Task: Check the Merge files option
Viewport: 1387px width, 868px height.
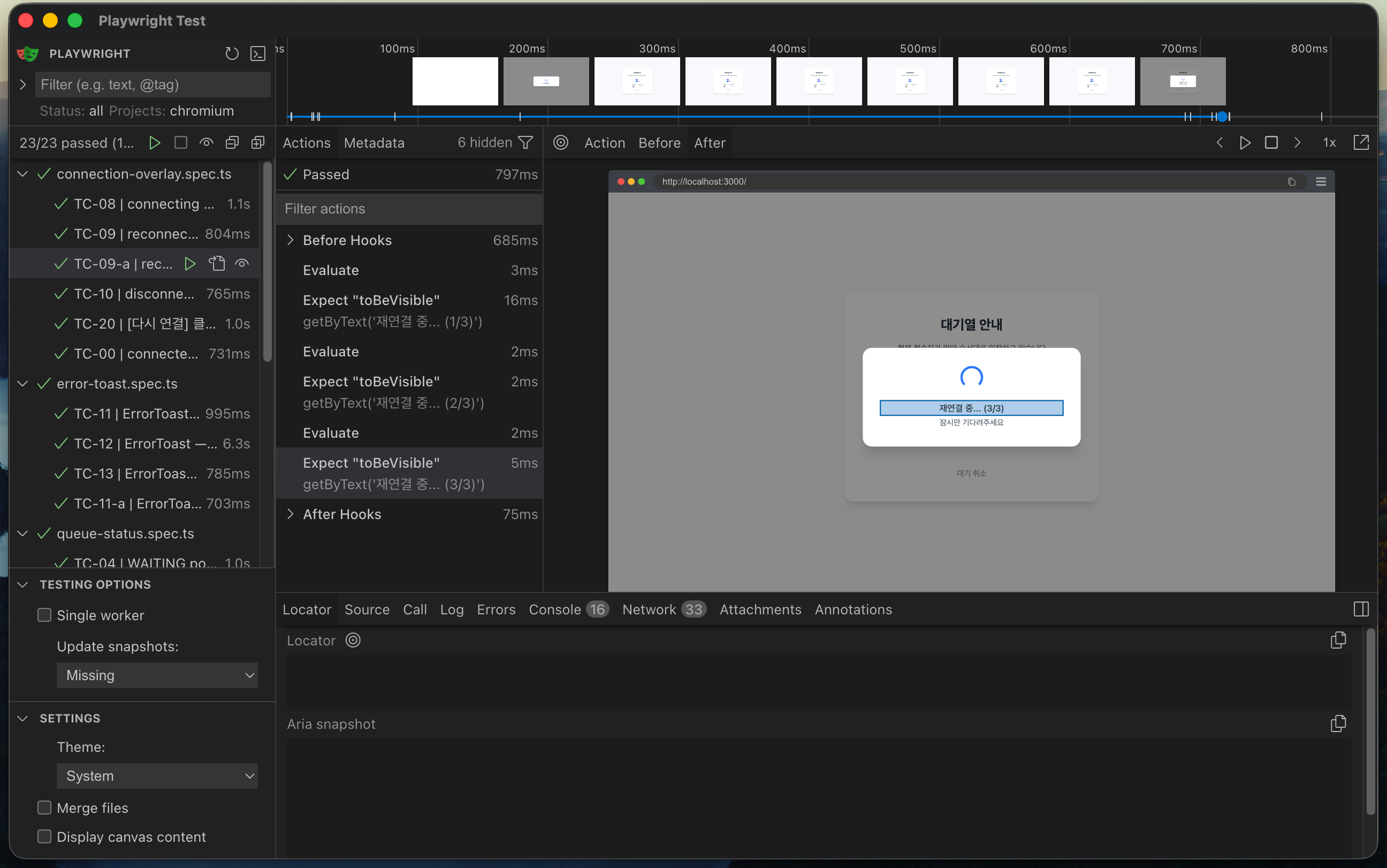Action: coord(44,807)
